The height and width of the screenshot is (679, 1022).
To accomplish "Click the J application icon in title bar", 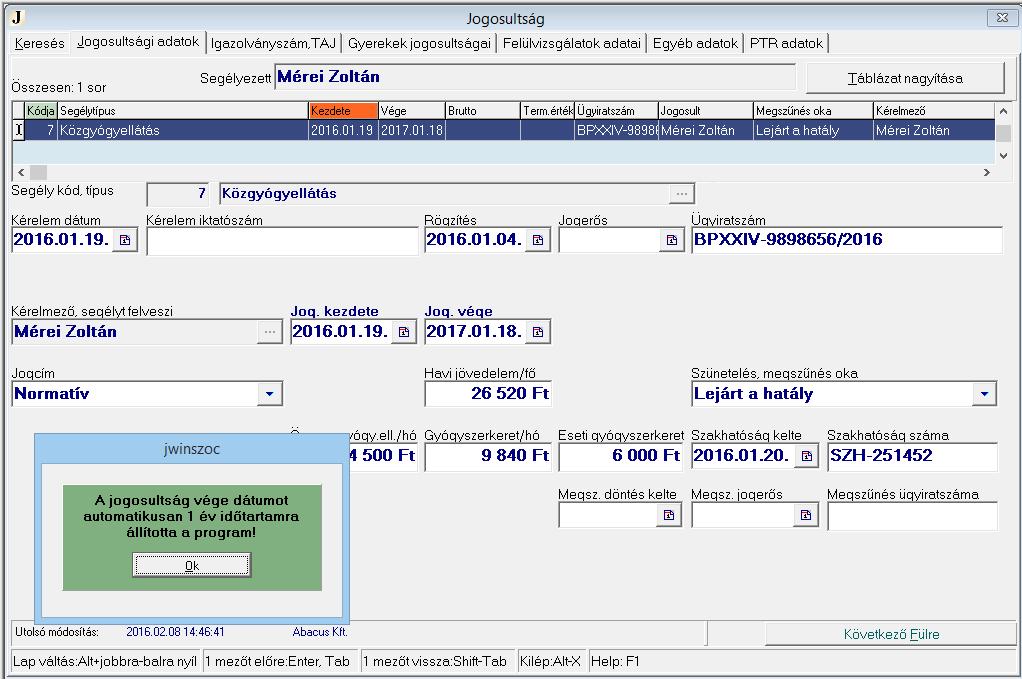I will click(17, 18).
